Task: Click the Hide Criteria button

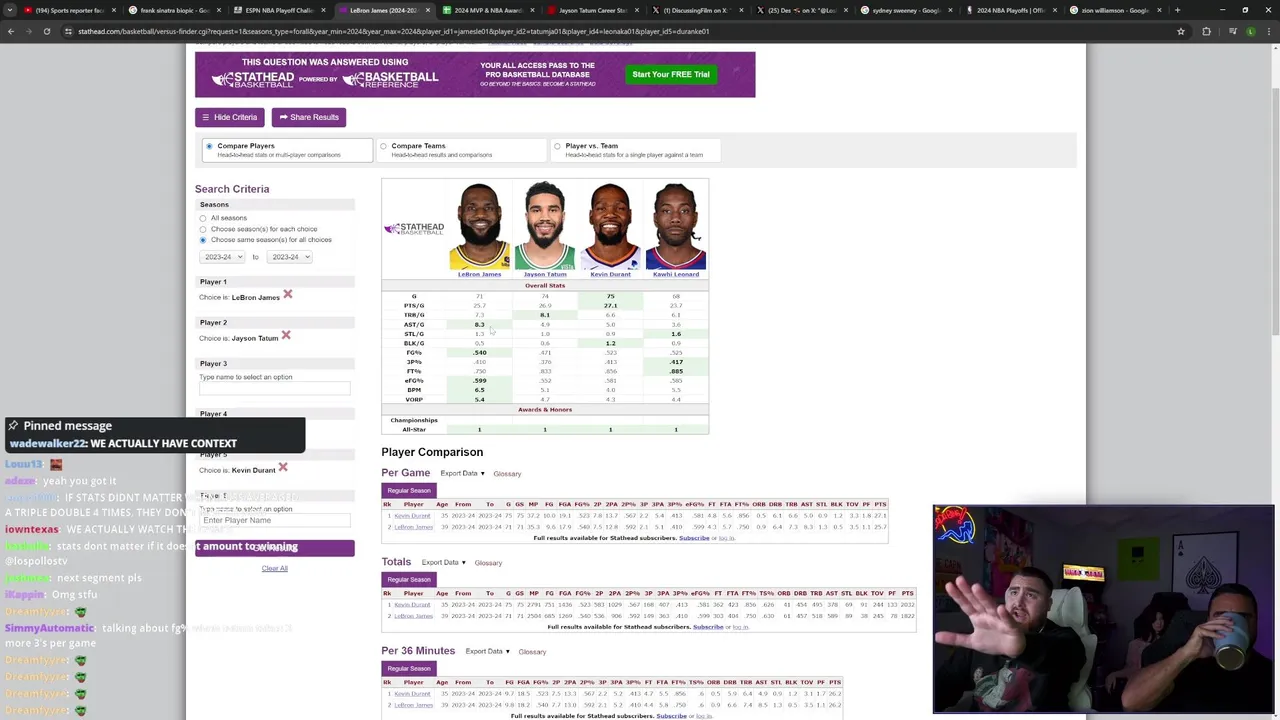Action: coord(230,117)
